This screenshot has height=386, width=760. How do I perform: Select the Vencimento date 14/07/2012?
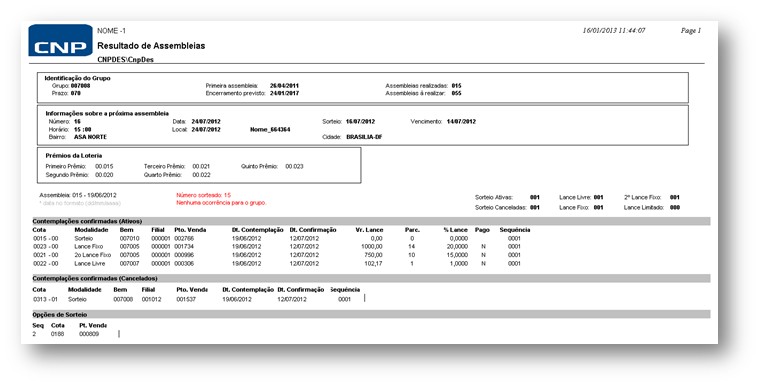coord(461,122)
